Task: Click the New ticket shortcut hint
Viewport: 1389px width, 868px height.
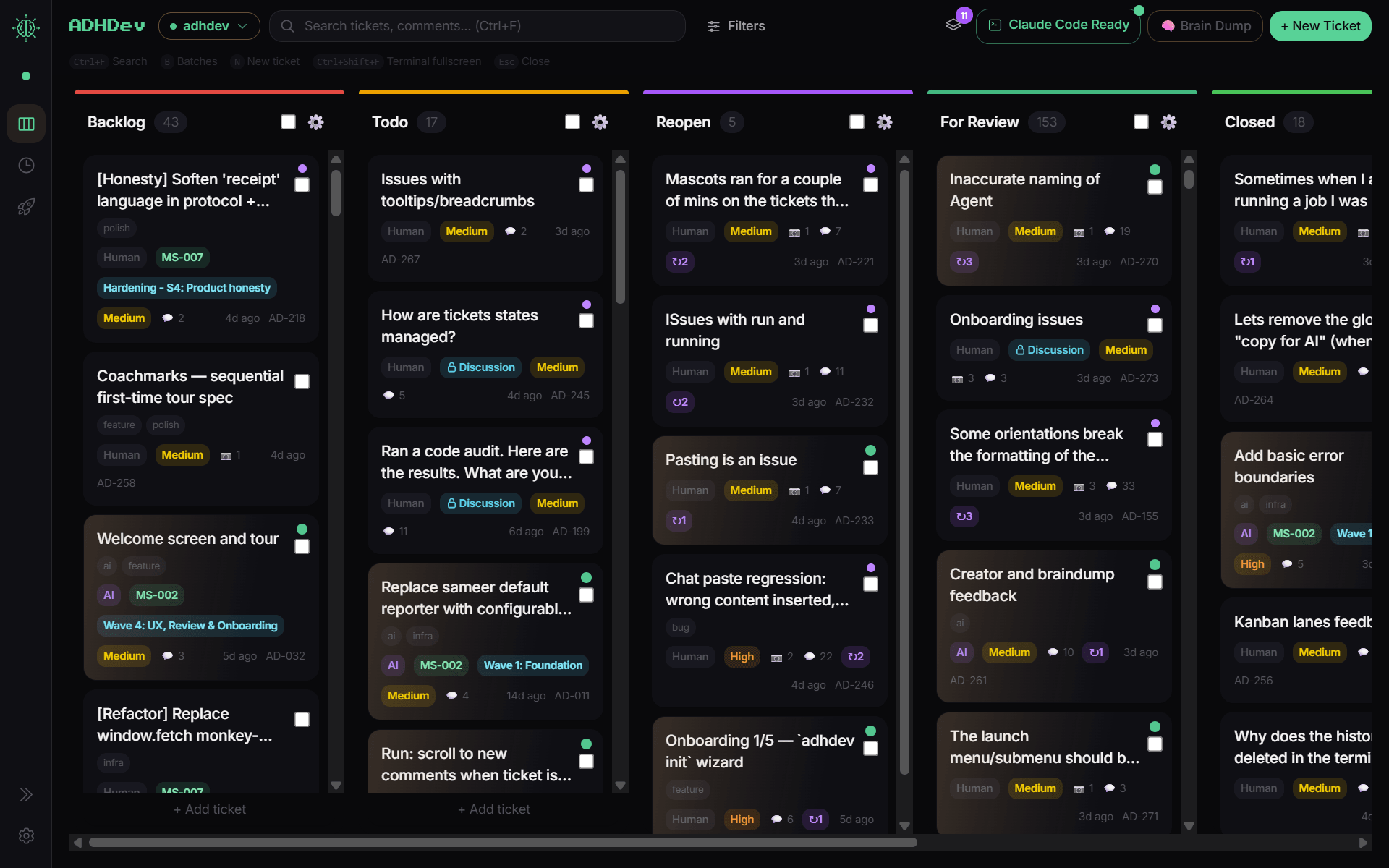Action: (266, 61)
